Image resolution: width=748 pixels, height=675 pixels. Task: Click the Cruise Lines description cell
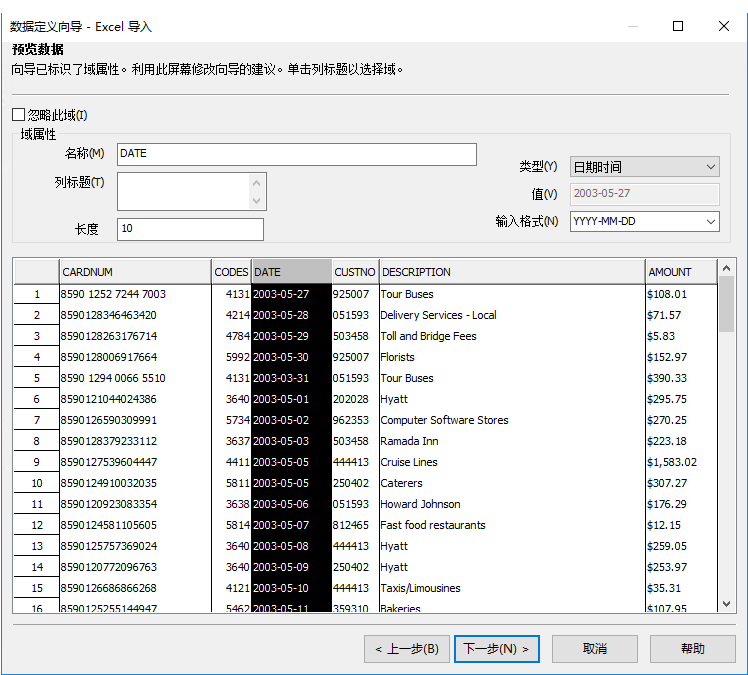coord(409,462)
